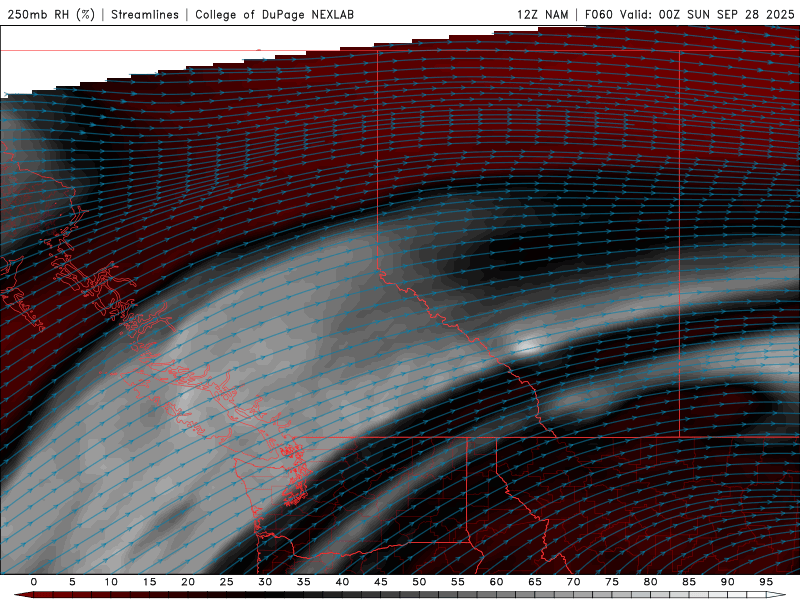Click the colorbar label "85"
Image resolution: width=800 pixels, height=600 pixels.
(689, 582)
